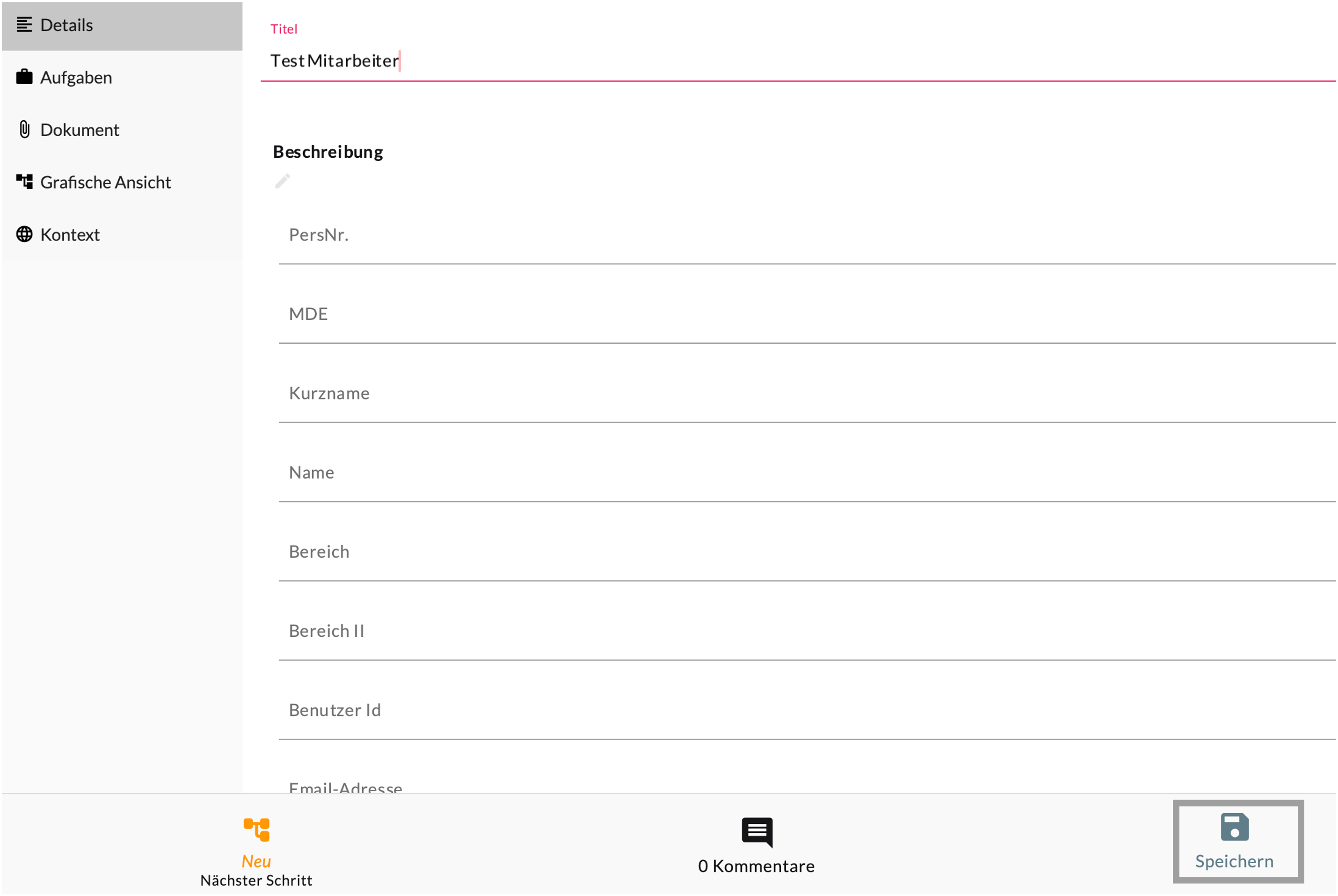Click the Details list icon in sidebar
The image size is (1338, 896).
[24, 25]
